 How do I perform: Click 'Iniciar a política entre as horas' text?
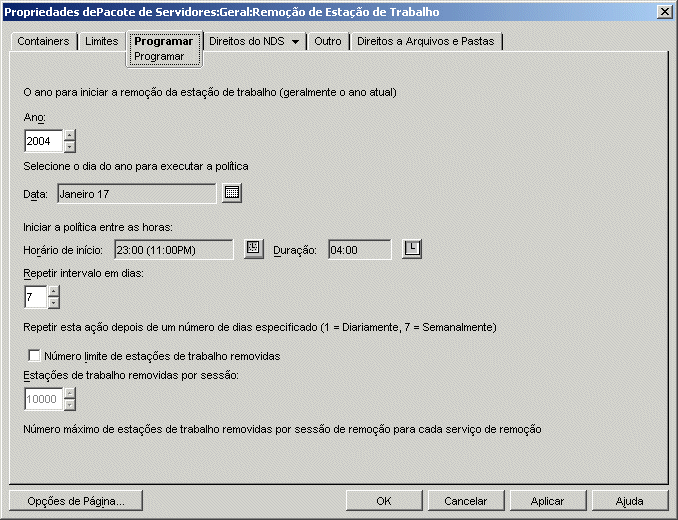[98, 227]
